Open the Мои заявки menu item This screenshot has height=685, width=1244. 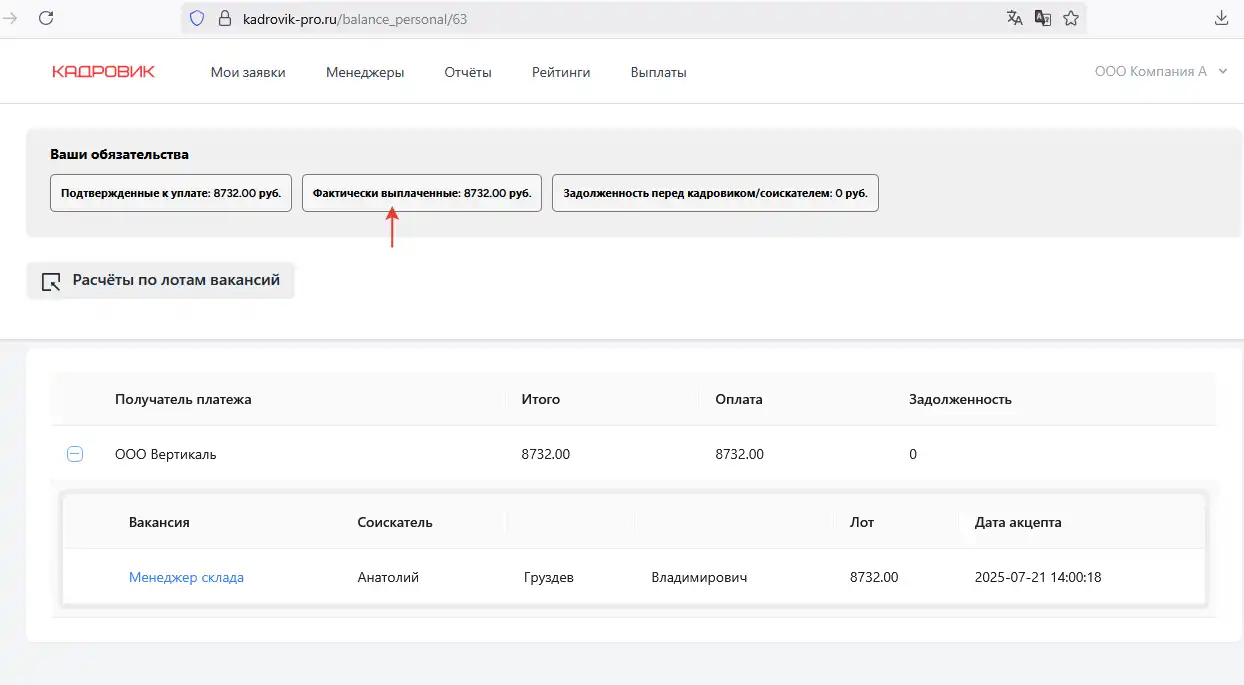248,72
